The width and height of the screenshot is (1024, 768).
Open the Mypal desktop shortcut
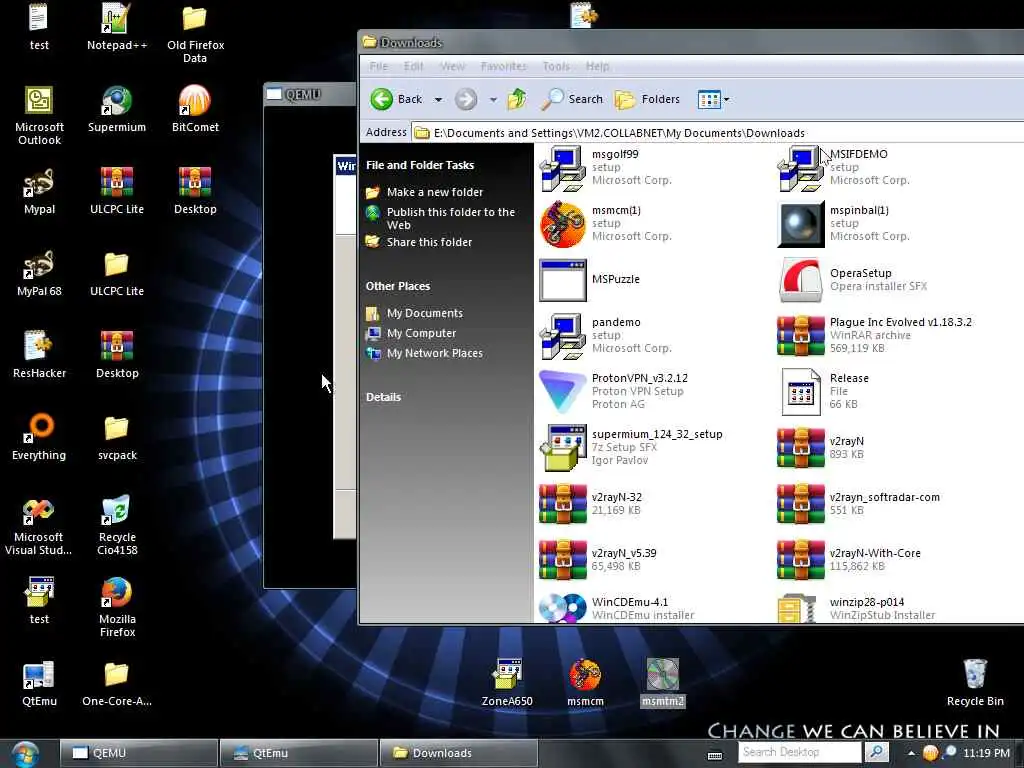tap(39, 191)
